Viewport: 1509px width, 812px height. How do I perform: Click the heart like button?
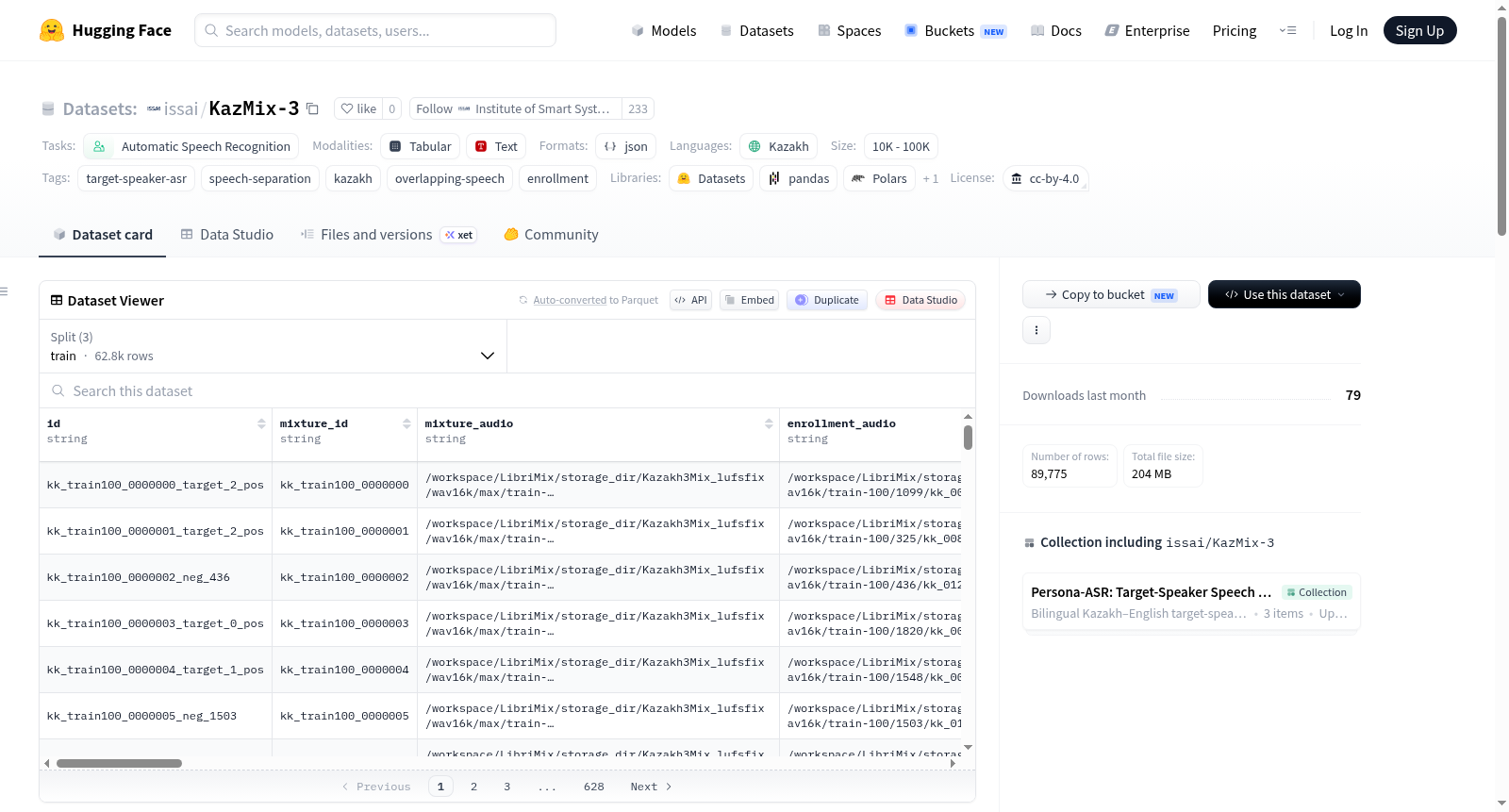[358, 108]
